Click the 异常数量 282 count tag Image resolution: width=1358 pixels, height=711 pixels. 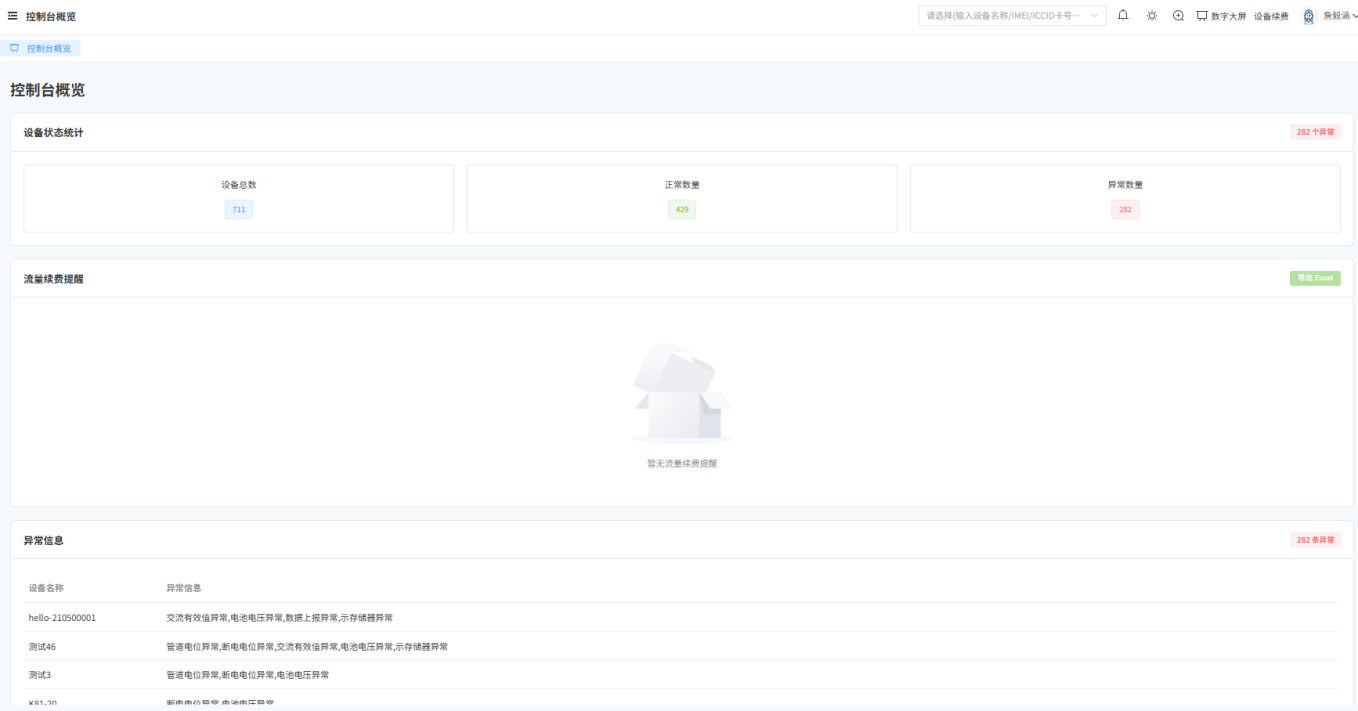[x=1125, y=209]
